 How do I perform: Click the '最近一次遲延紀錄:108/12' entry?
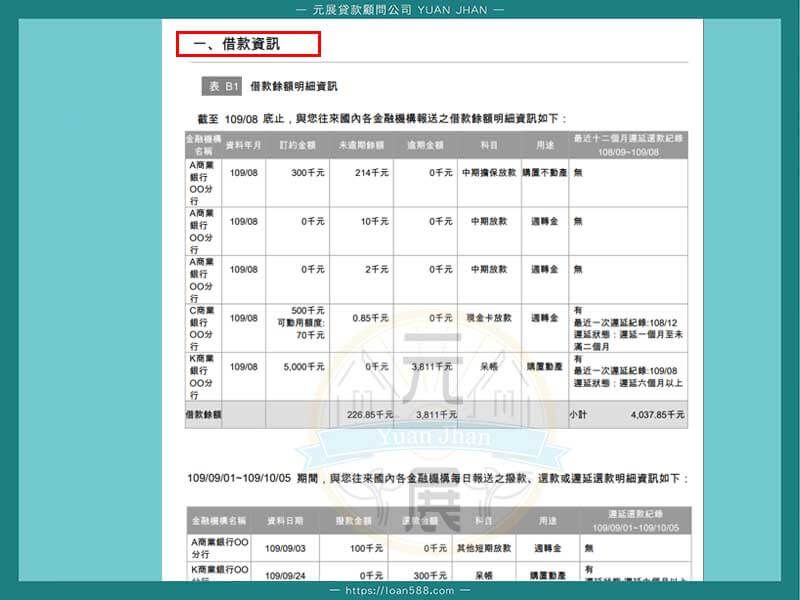[626, 323]
